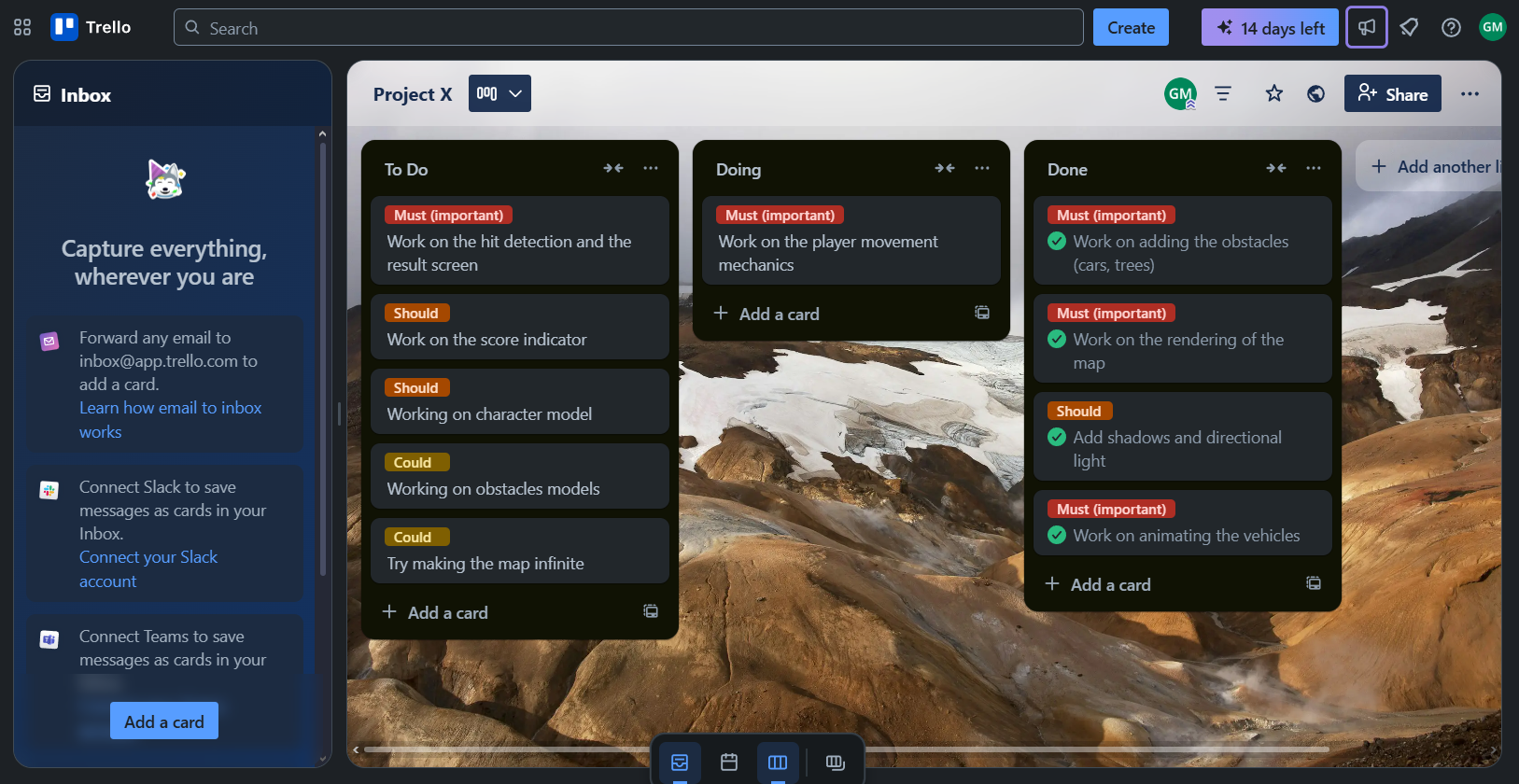Open the help question mark icon
The image size is (1519, 784).
[1451, 28]
